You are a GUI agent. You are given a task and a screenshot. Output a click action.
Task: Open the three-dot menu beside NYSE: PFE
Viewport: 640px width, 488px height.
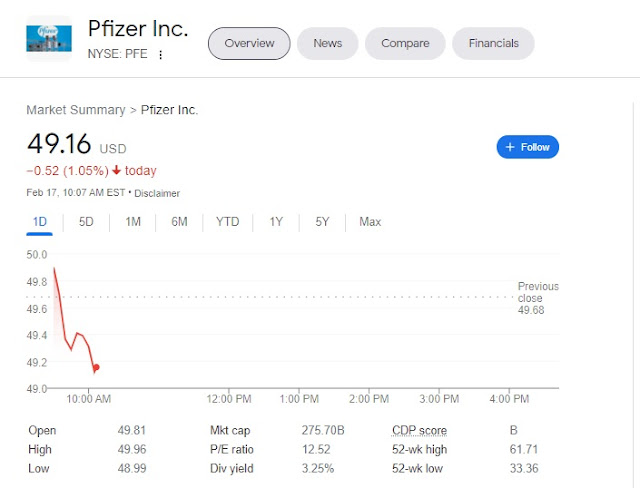click(x=159, y=55)
